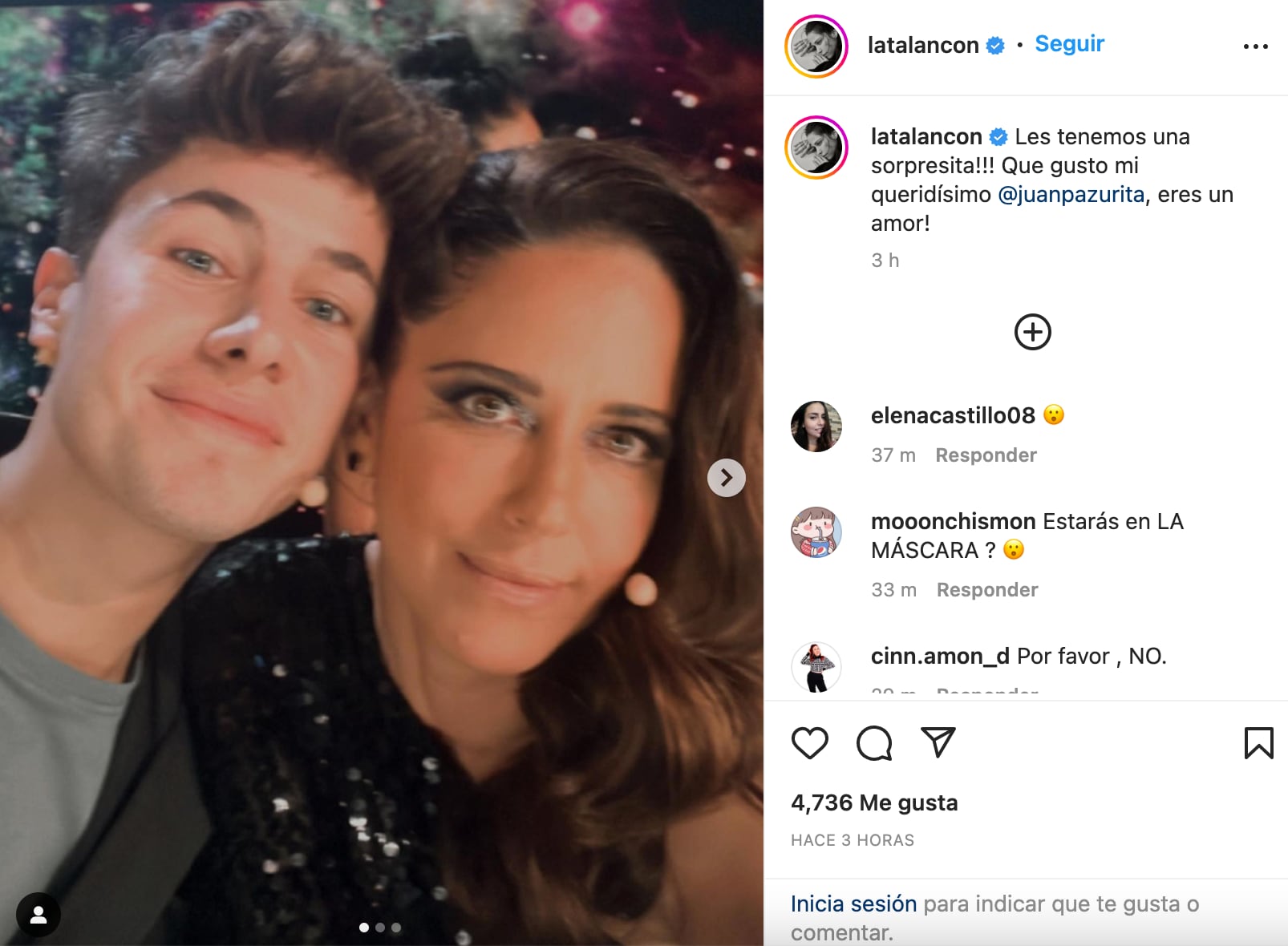Viewport: 1288px width, 946px height.
Task: Click Inicia sesión login link
Action: point(853,904)
